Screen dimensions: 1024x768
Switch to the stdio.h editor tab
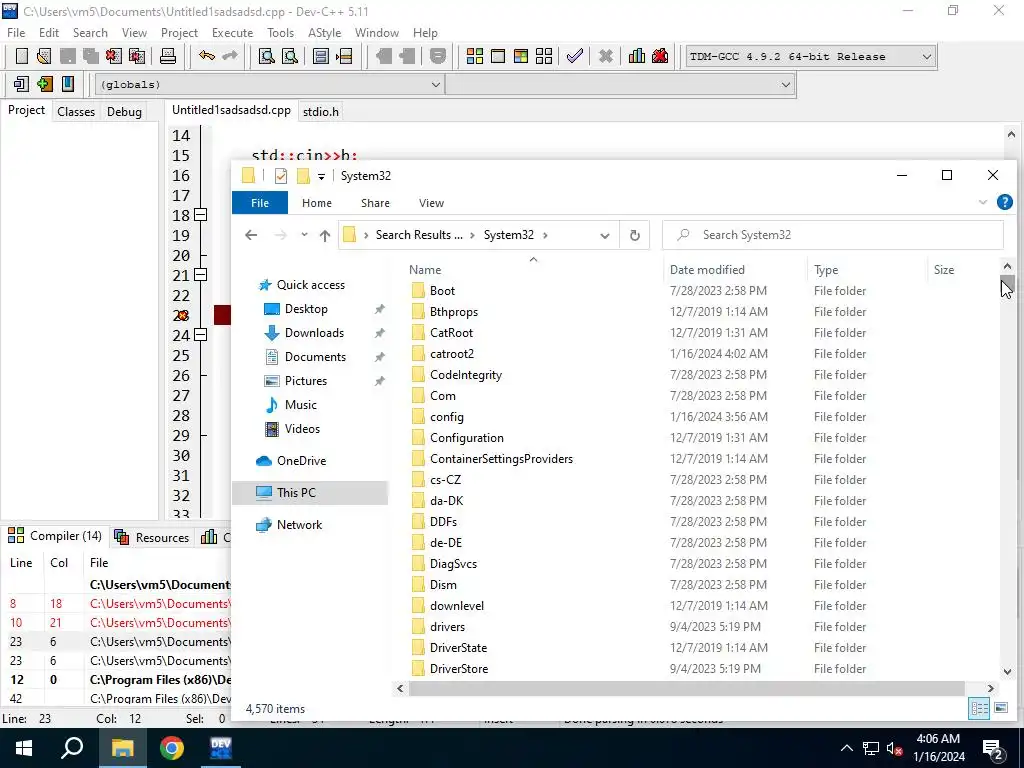(321, 112)
